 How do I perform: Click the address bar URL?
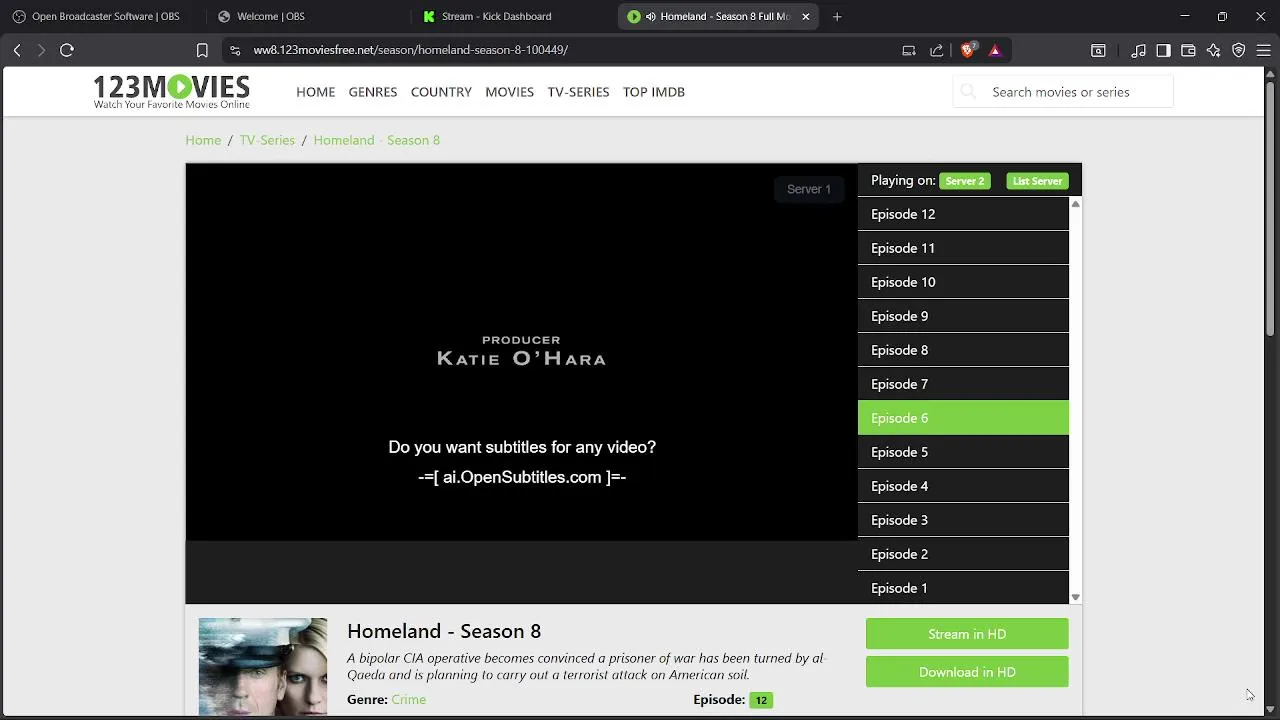[x=410, y=50]
